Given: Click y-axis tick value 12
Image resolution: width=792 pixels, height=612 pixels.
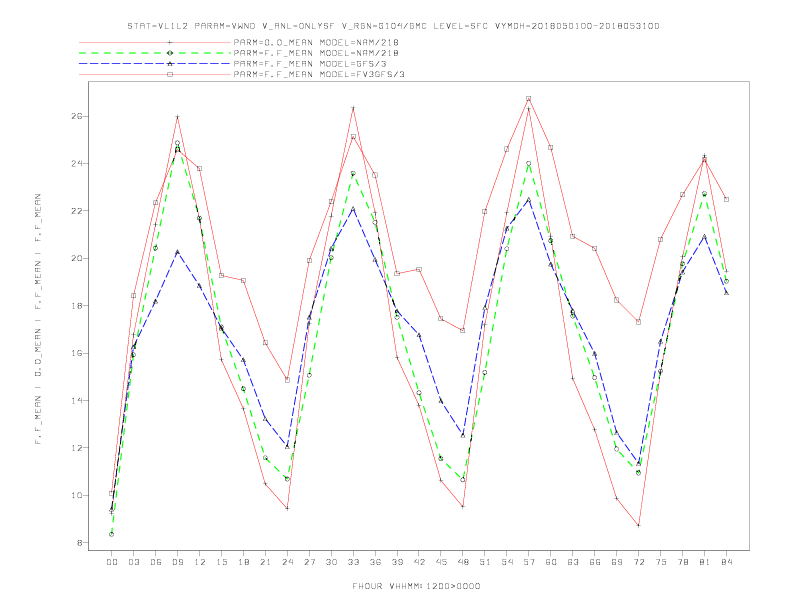Looking at the screenshot, I should (x=77, y=448).
